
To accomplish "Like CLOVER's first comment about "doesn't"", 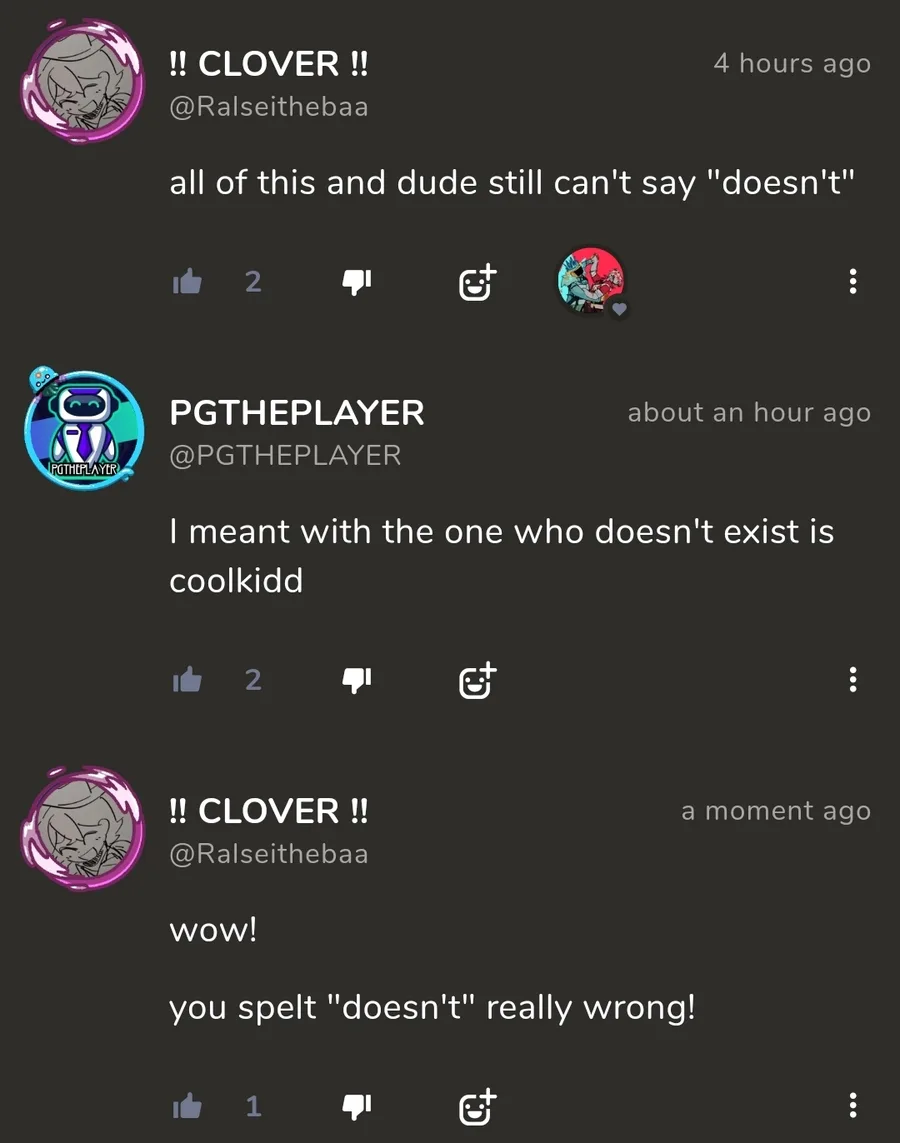I will [187, 281].
